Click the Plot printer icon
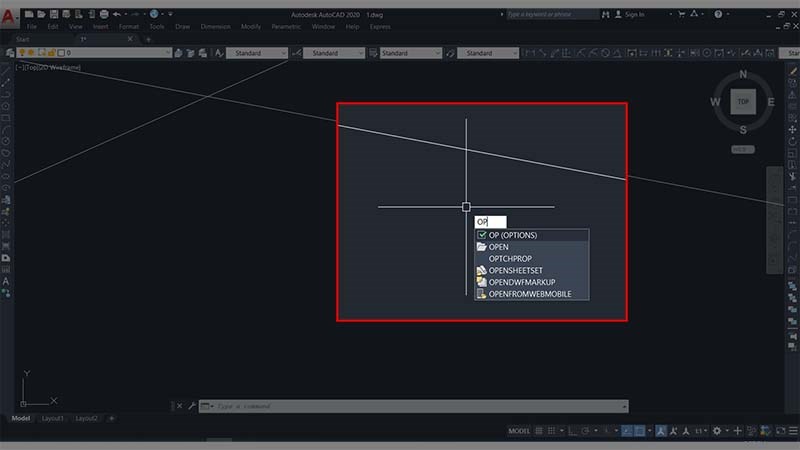This screenshot has height=450, width=800. click(x=104, y=14)
